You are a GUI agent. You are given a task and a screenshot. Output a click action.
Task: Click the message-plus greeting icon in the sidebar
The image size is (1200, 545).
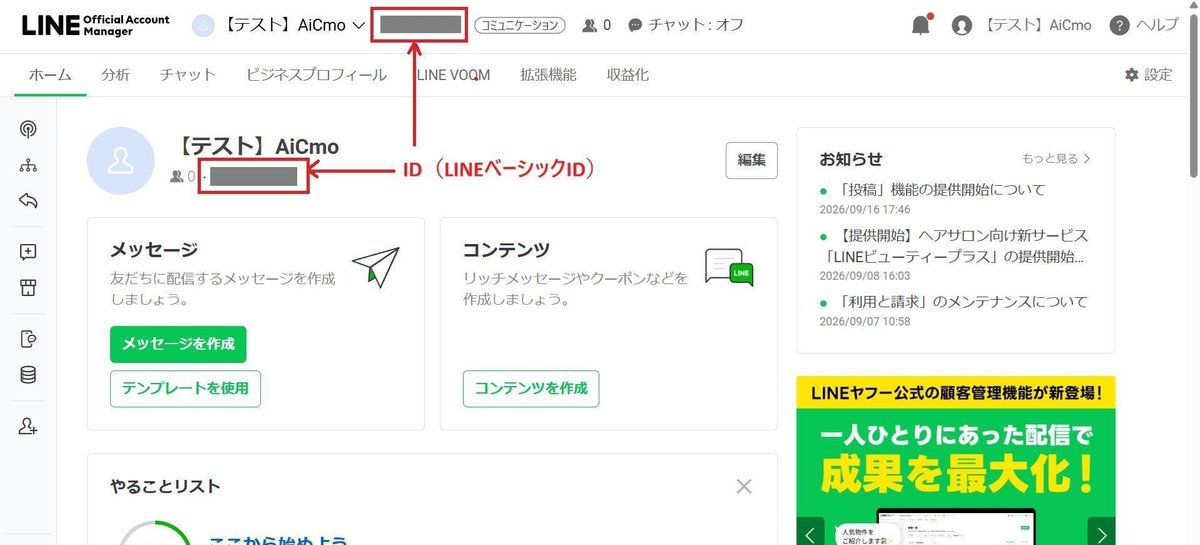click(28, 252)
